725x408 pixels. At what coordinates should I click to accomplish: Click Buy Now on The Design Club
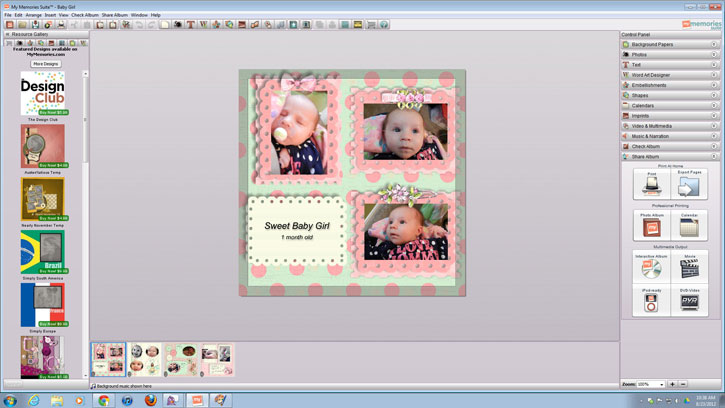54,112
